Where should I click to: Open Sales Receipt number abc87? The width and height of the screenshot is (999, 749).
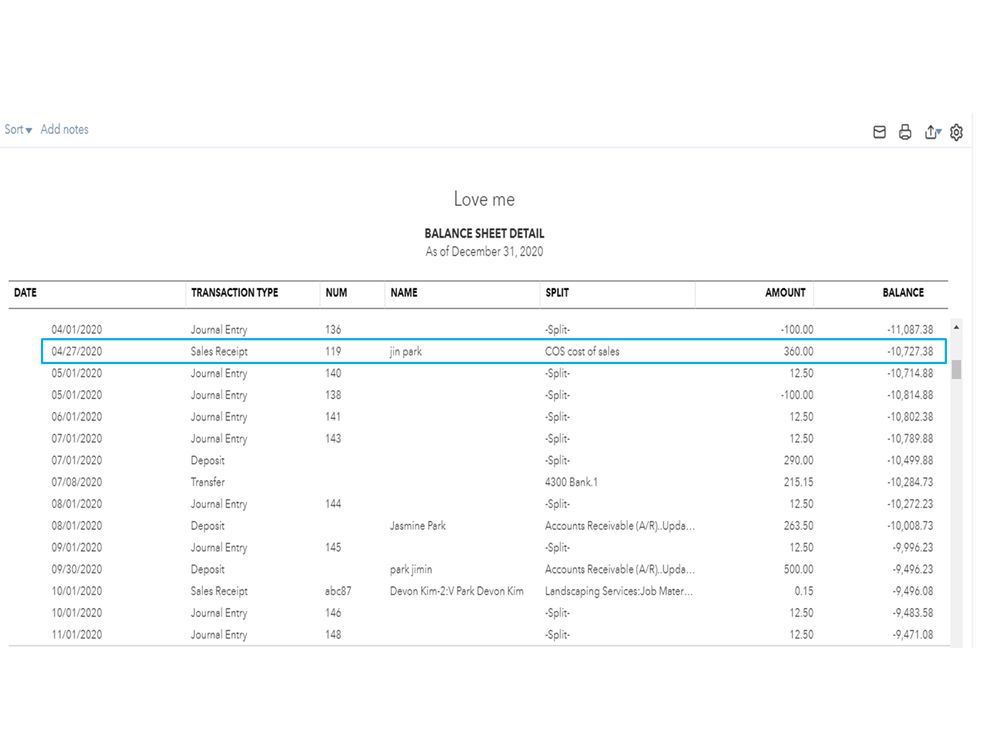coord(338,592)
